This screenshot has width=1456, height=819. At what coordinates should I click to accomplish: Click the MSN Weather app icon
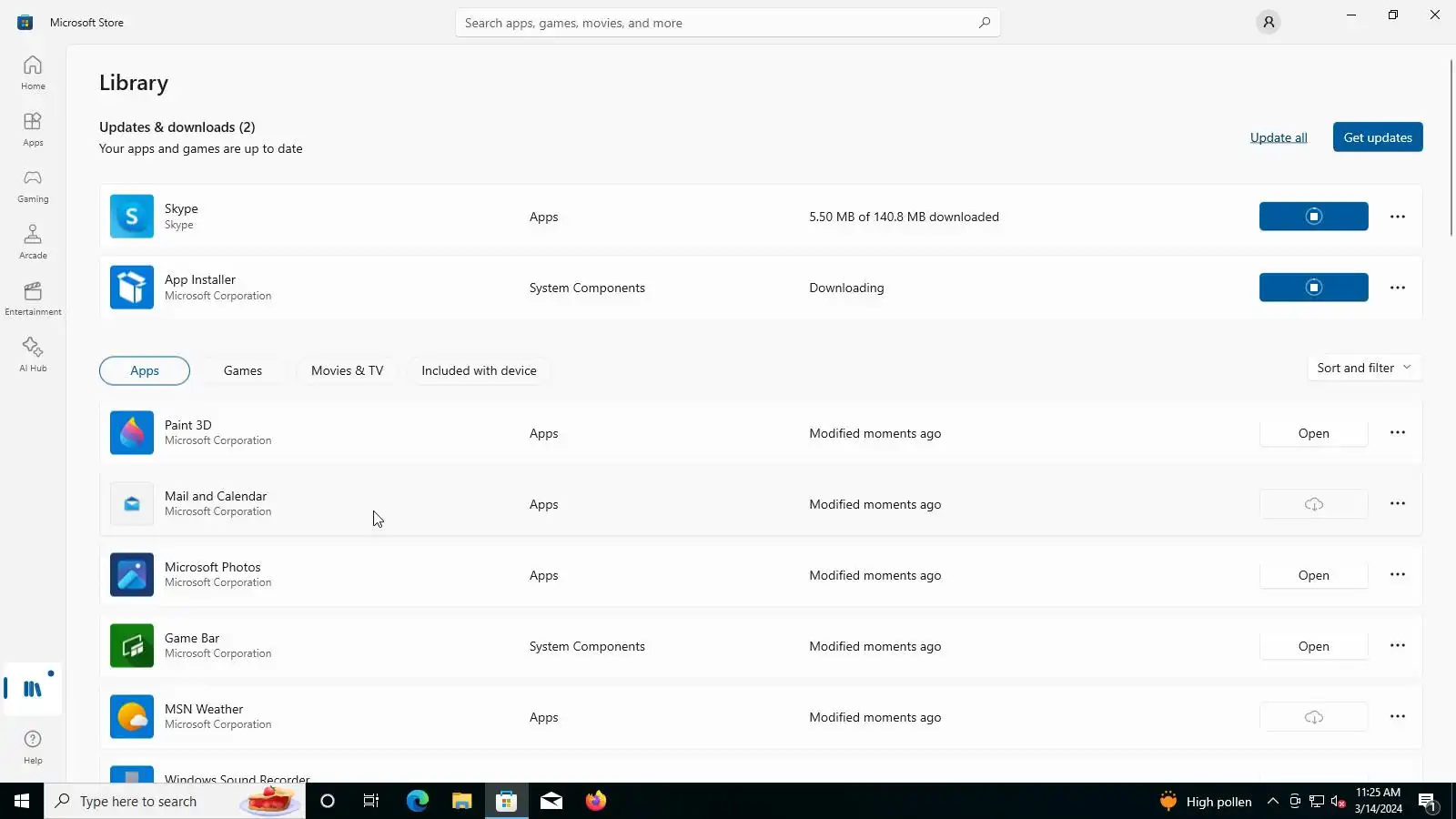point(132,717)
